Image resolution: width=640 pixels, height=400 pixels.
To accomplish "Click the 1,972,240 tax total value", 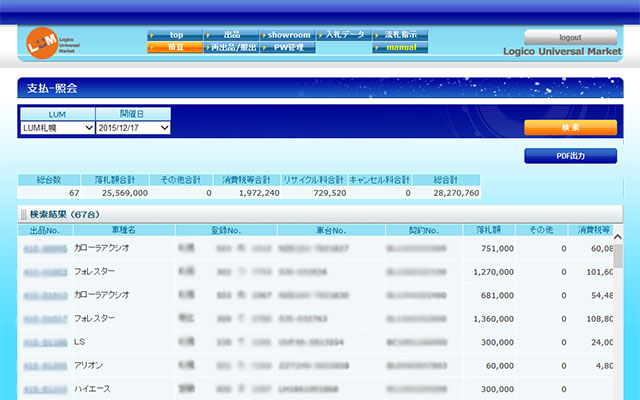I will (259, 193).
